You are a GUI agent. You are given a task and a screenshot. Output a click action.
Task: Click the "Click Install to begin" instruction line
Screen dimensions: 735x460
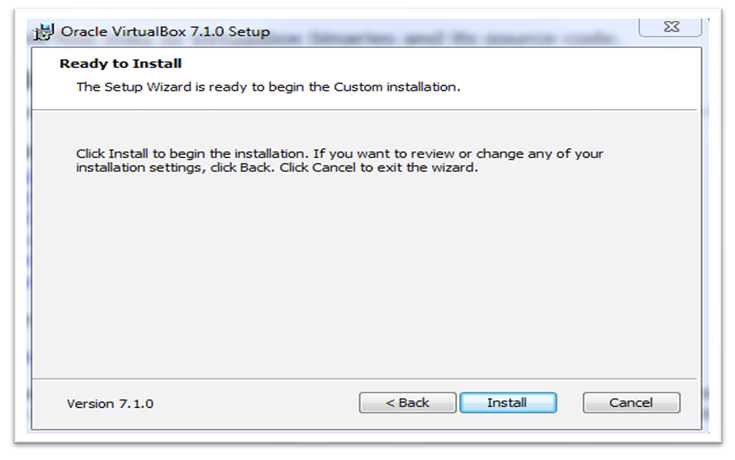pos(340,154)
